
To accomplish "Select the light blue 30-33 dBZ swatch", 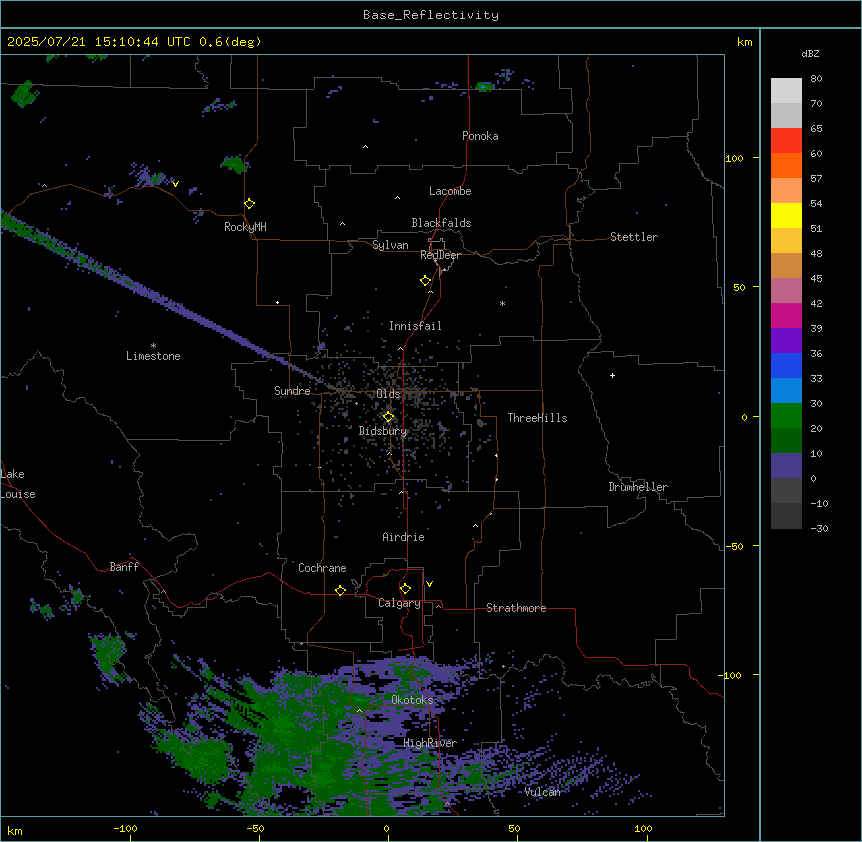I will tap(786, 391).
